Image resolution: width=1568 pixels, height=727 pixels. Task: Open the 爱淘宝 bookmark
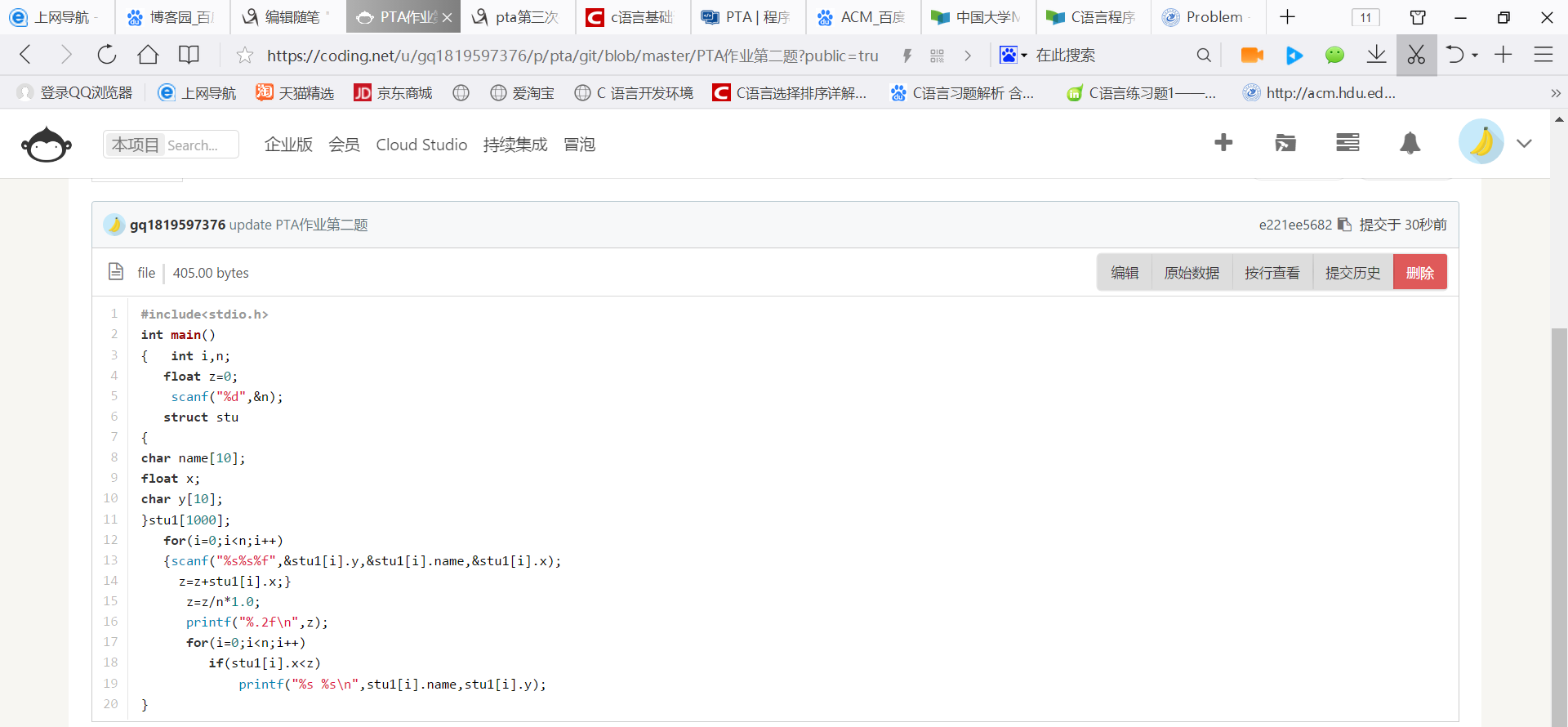pos(523,93)
